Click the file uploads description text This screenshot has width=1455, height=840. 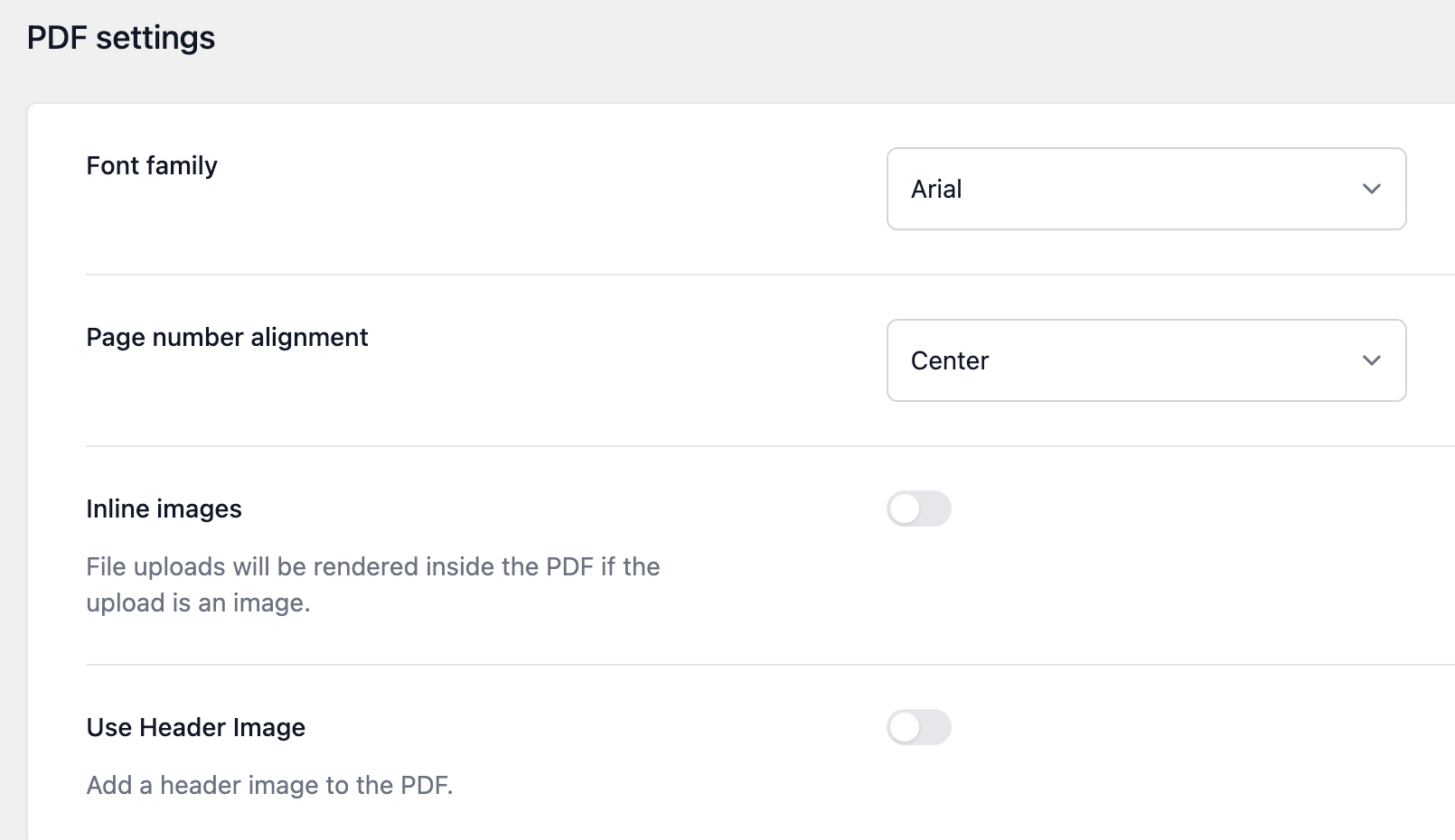pos(372,584)
